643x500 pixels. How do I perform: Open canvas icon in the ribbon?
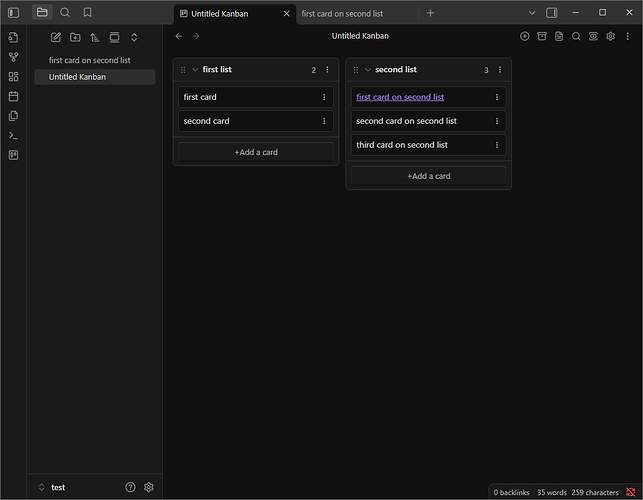pos(14,77)
